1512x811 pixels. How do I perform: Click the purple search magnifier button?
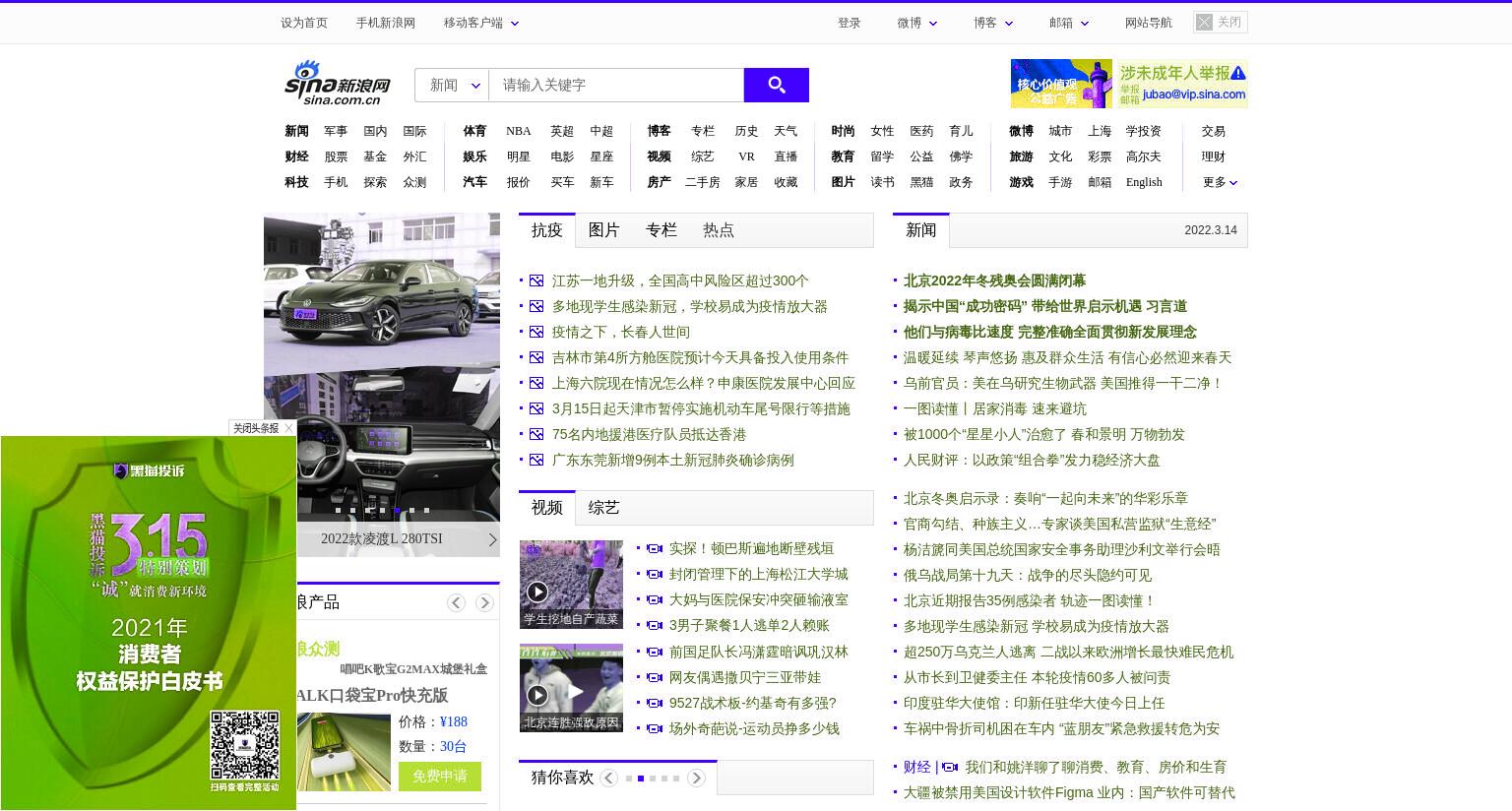tap(776, 85)
